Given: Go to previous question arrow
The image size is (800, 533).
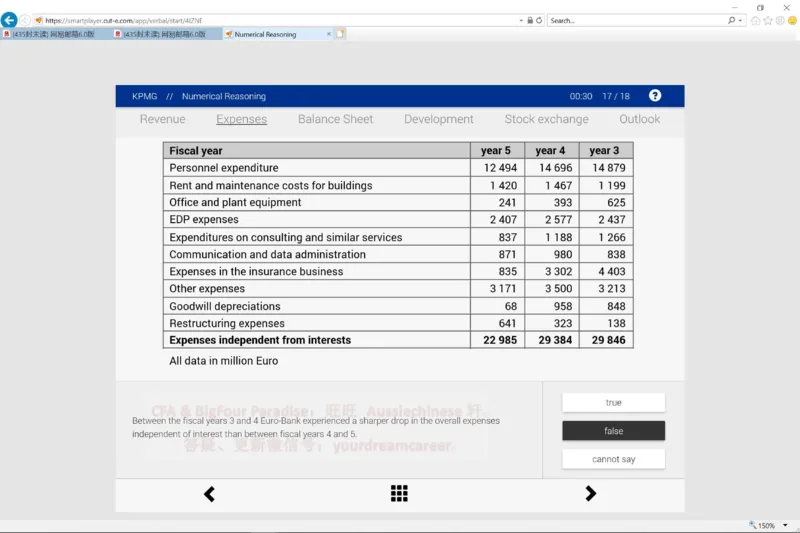Looking at the screenshot, I should point(209,494).
